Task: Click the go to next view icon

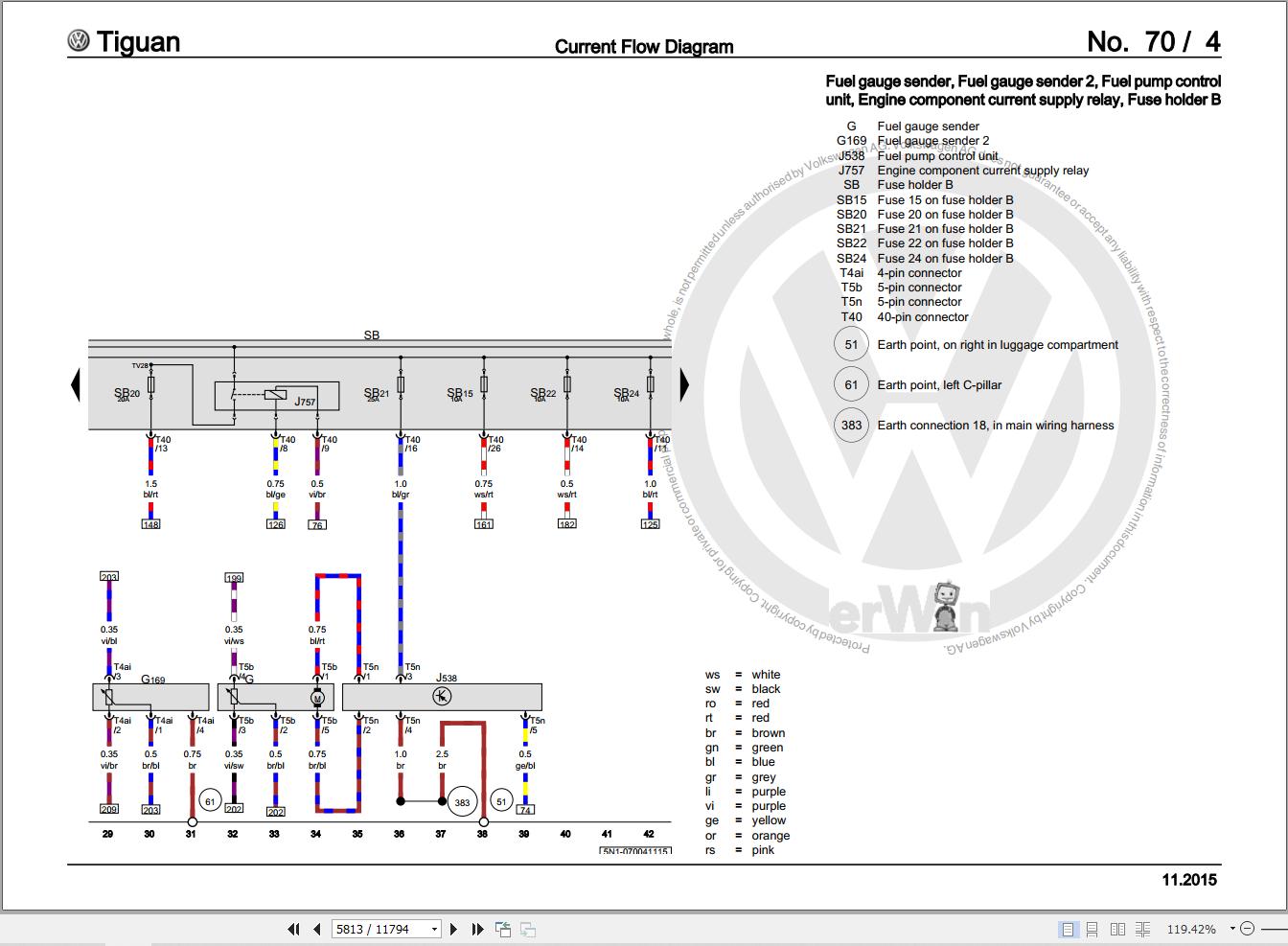Action: pos(527,929)
